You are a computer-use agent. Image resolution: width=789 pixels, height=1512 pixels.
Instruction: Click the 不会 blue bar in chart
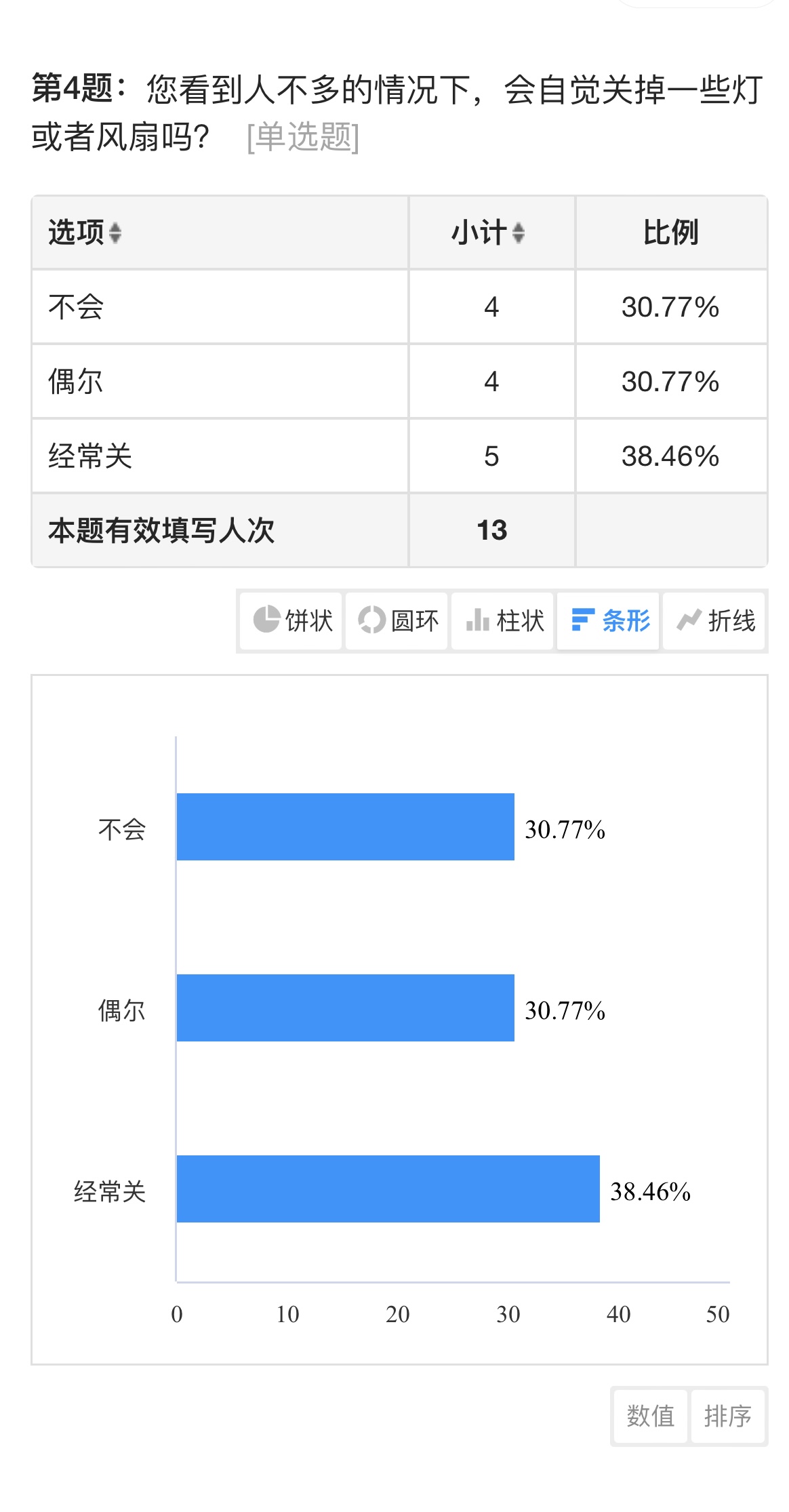coord(346,827)
